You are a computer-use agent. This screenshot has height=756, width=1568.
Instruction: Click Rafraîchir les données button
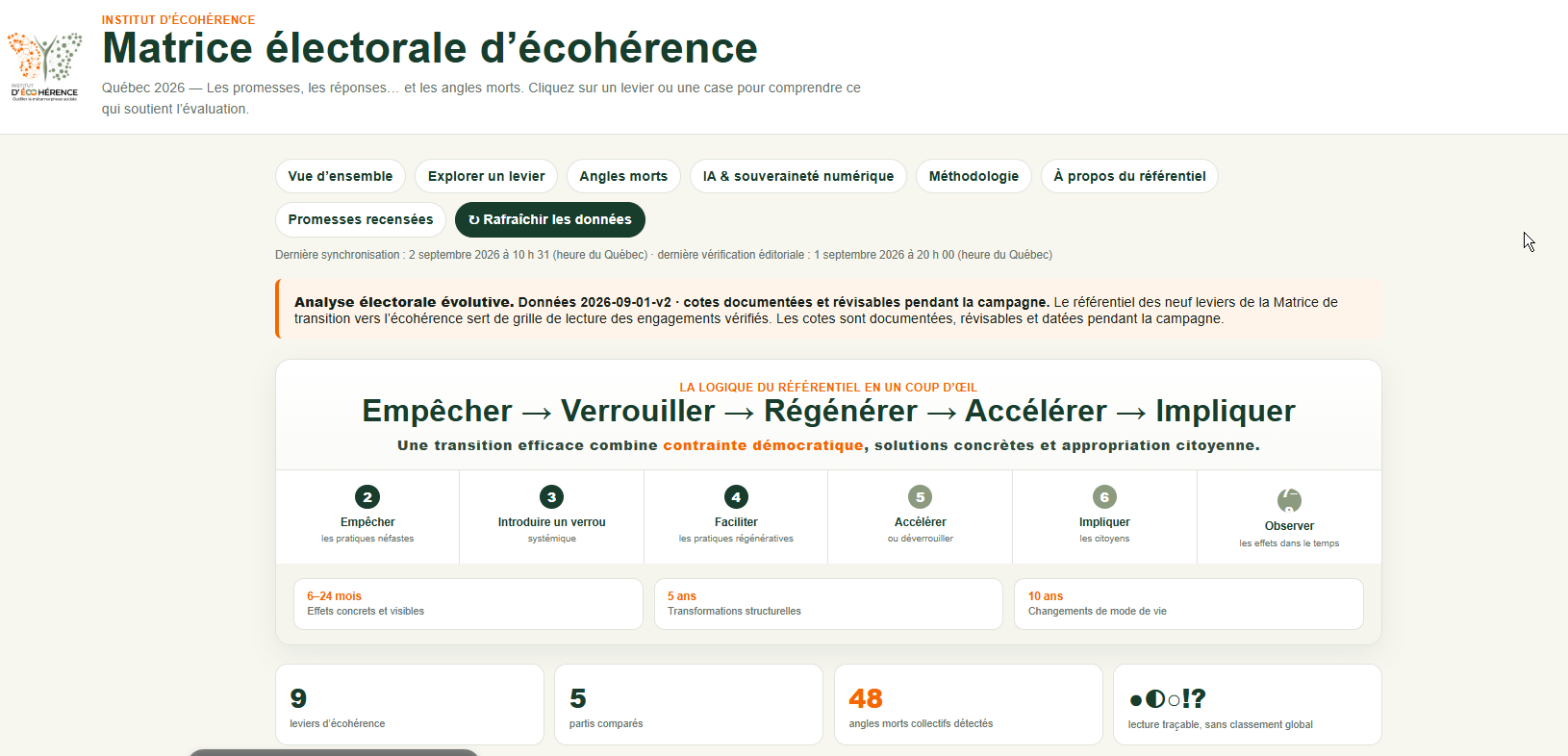[x=550, y=219]
